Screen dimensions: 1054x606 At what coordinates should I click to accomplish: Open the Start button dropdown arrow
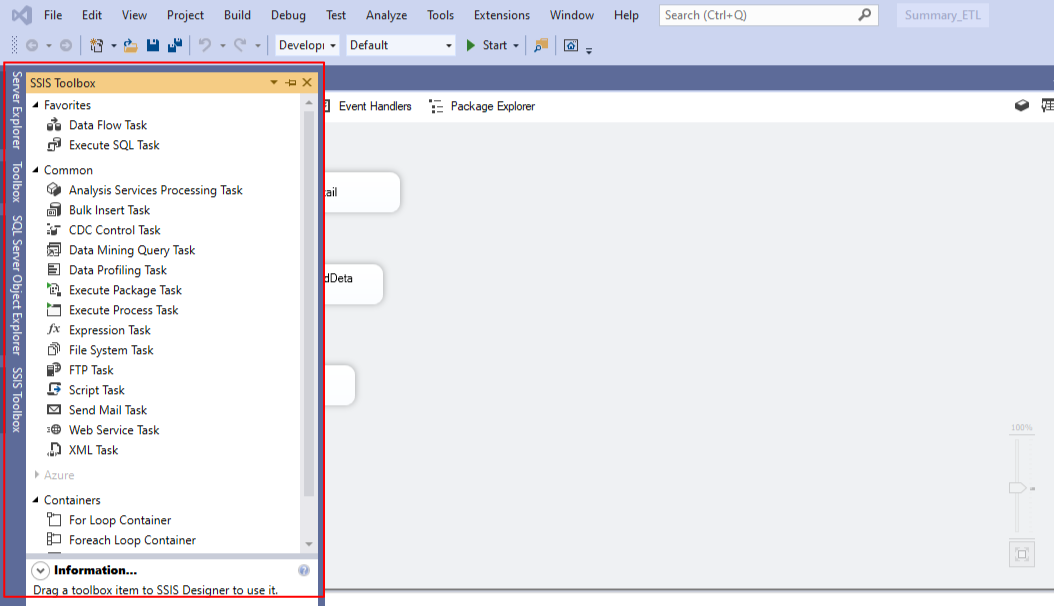[x=516, y=46]
